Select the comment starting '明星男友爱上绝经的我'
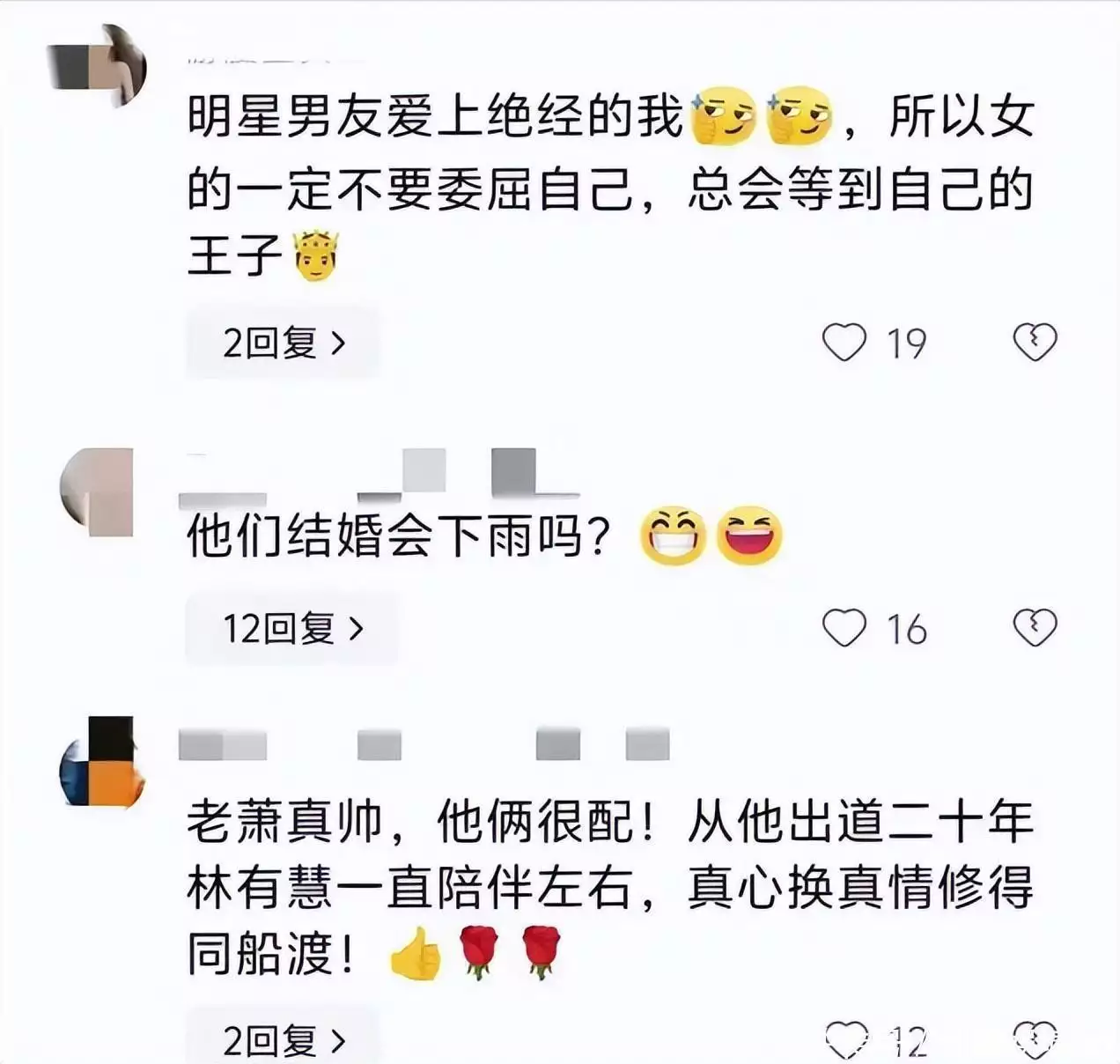Viewport: 1120px width, 1064px height. (610, 186)
